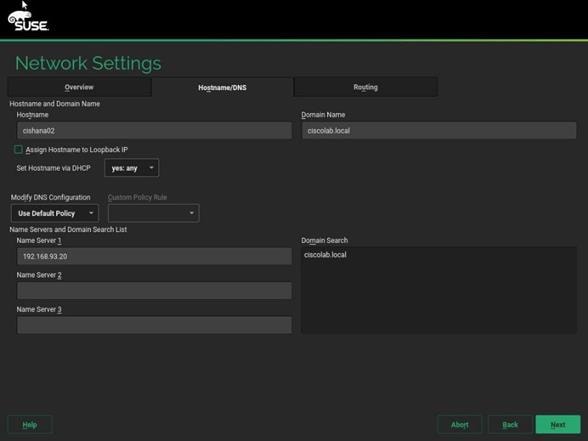Open the Custom Policy Rule combo box
This screenshot has height=441, width=588.
click(x=154, y=213)
